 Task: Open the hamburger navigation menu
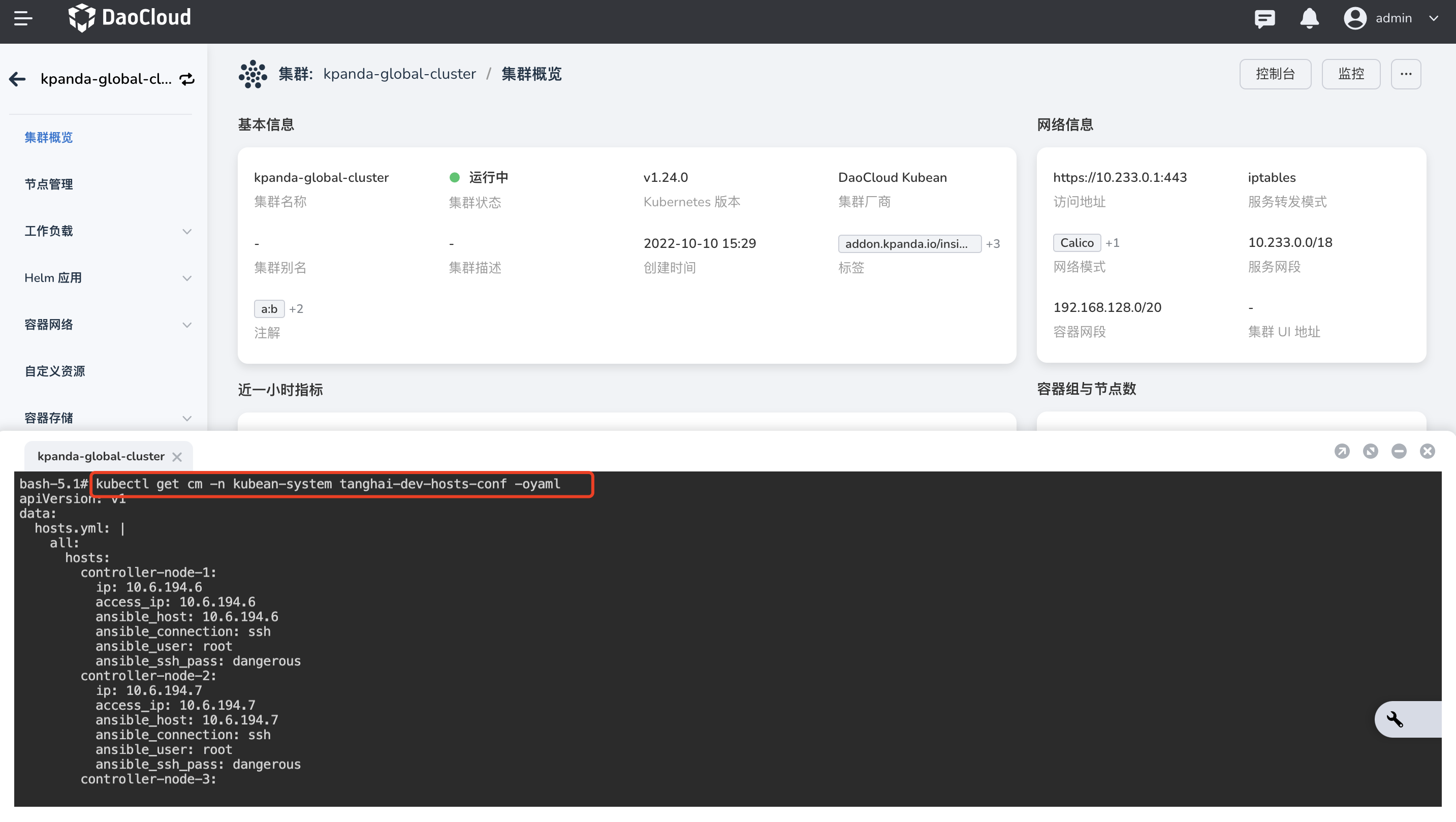click(x=23, y=19)
